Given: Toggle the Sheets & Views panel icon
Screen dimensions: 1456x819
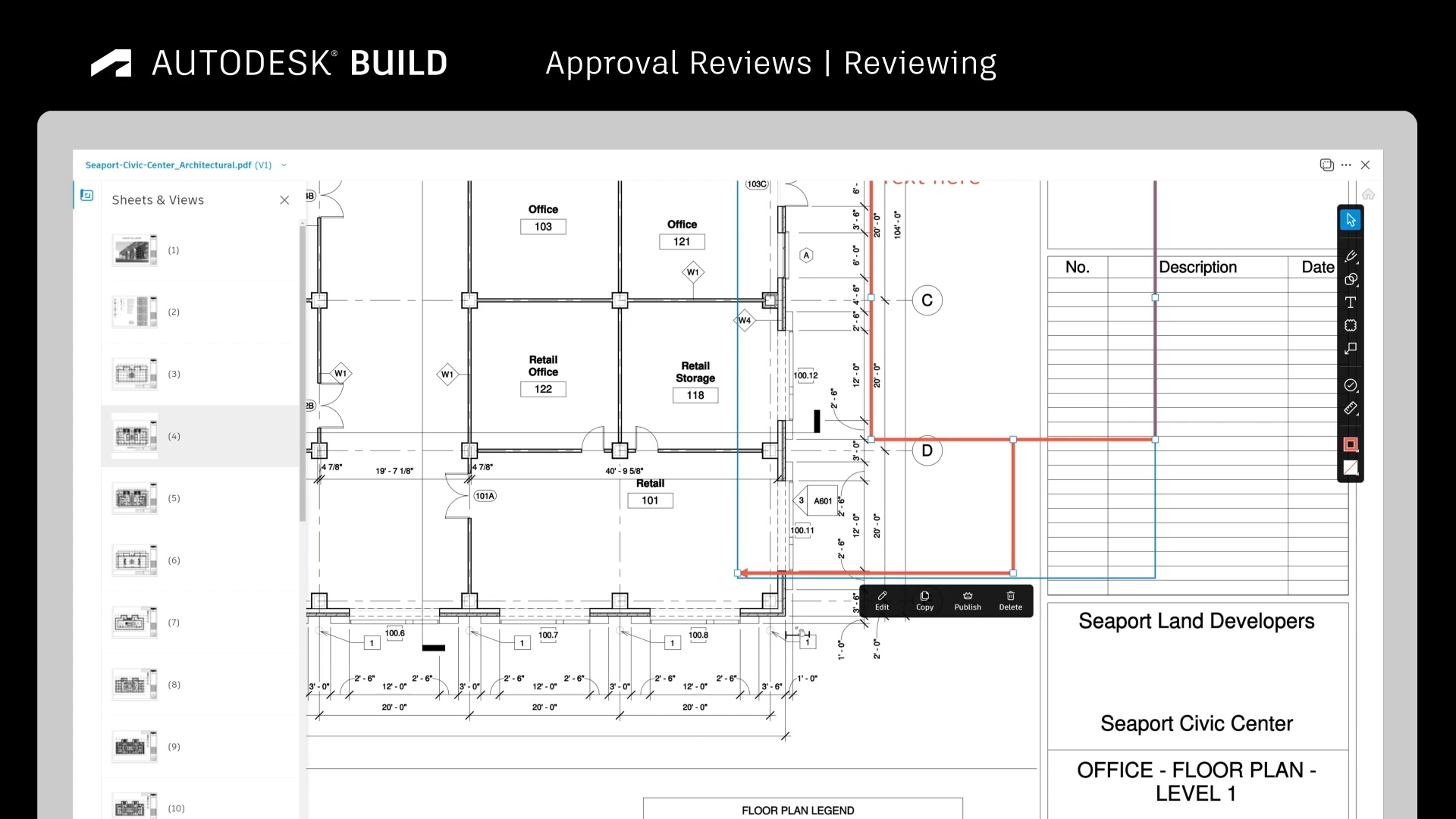Looking at the screenshot, I should click(86, 195).
